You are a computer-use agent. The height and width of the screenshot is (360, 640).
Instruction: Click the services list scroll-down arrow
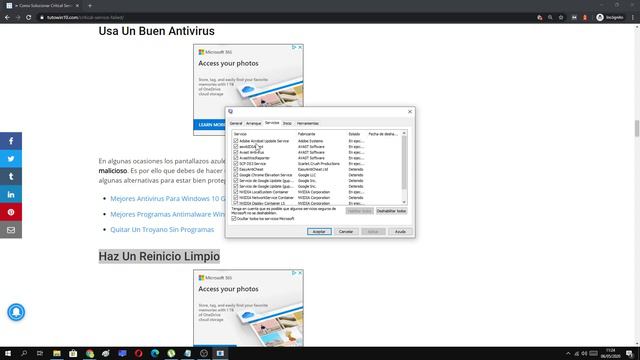(x=404, y=202)
